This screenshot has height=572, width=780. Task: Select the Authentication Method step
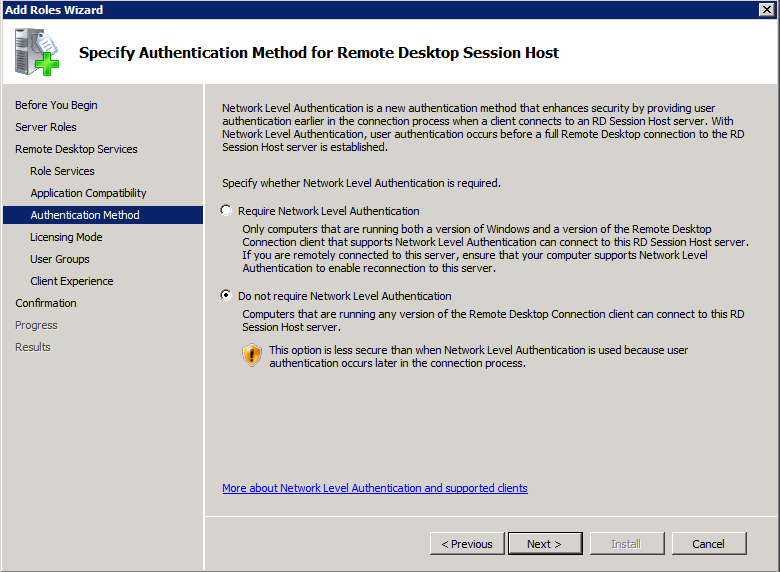(103, 215)
